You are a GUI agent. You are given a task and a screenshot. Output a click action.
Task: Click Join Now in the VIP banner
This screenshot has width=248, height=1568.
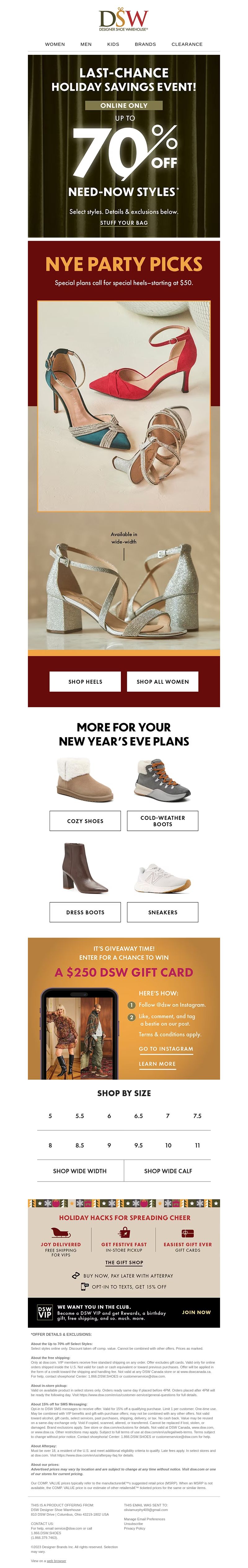click(x=196, y=1312)
